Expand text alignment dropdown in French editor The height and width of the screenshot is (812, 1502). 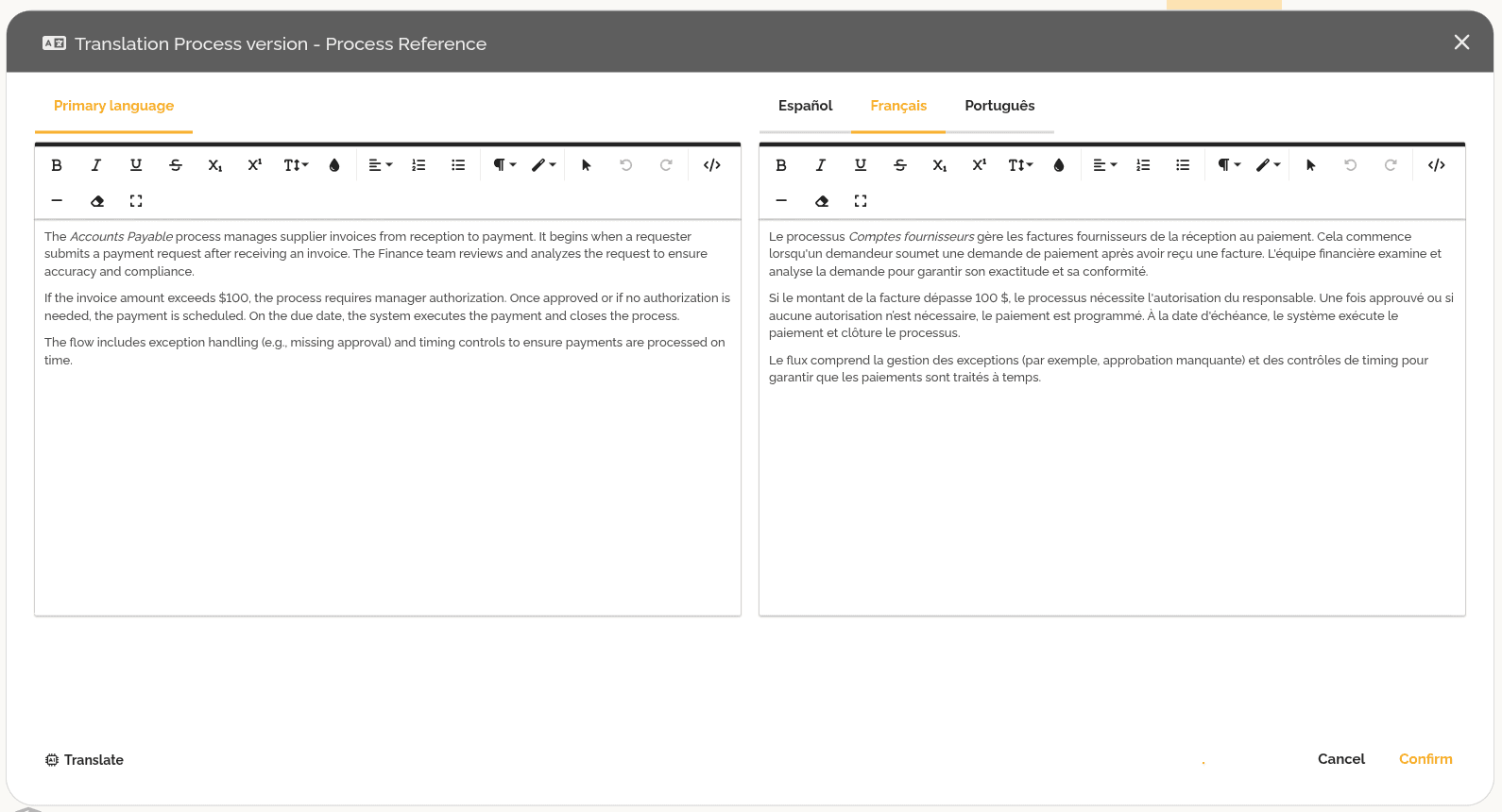pos(1104,165)
